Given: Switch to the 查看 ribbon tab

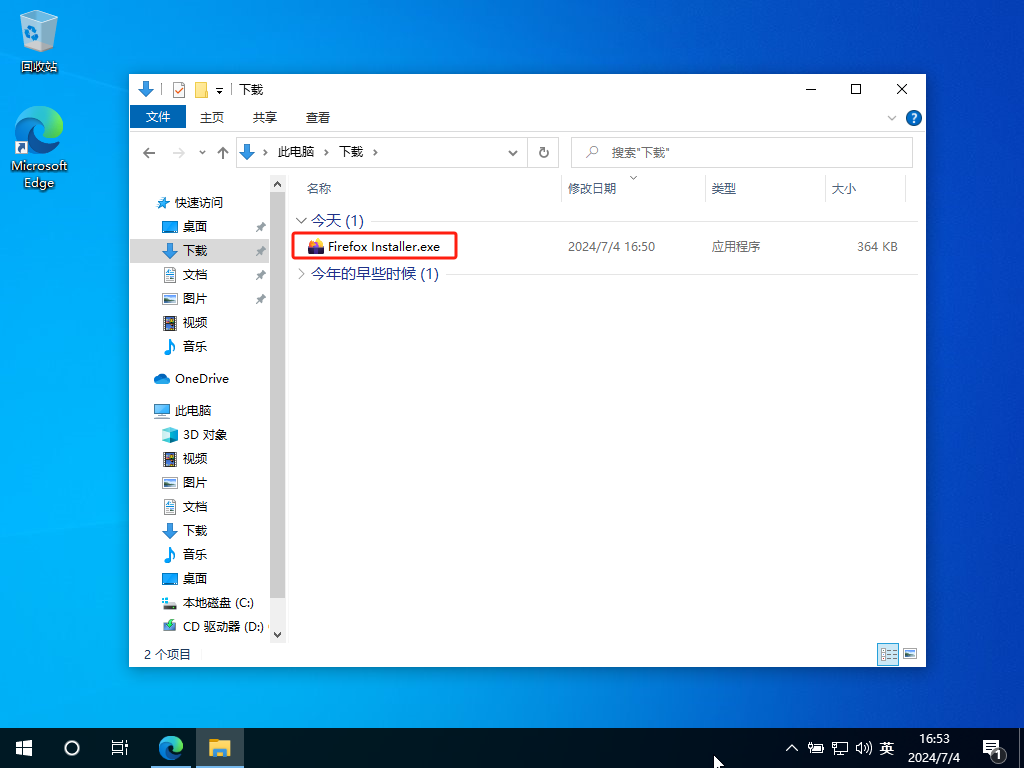Looking at the screenshot, I should [318, 118].
